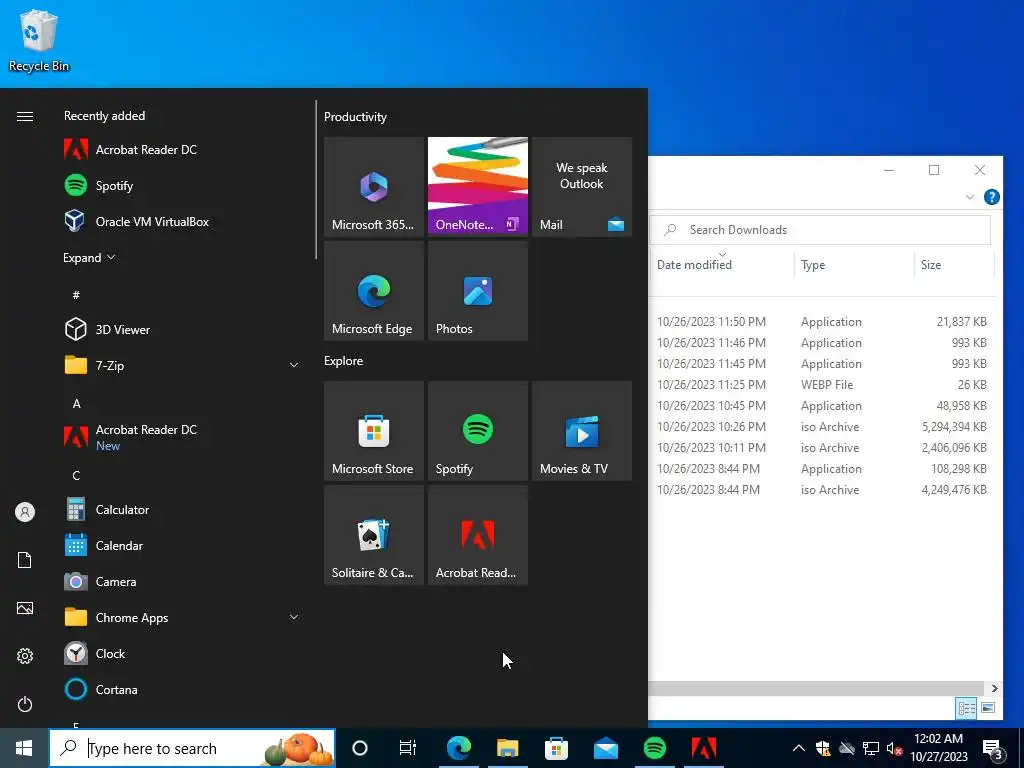Sort Explorer files by Size column
Viewport: 1024px width, 768px height.
pyautogui.click(x=931, y=264)
